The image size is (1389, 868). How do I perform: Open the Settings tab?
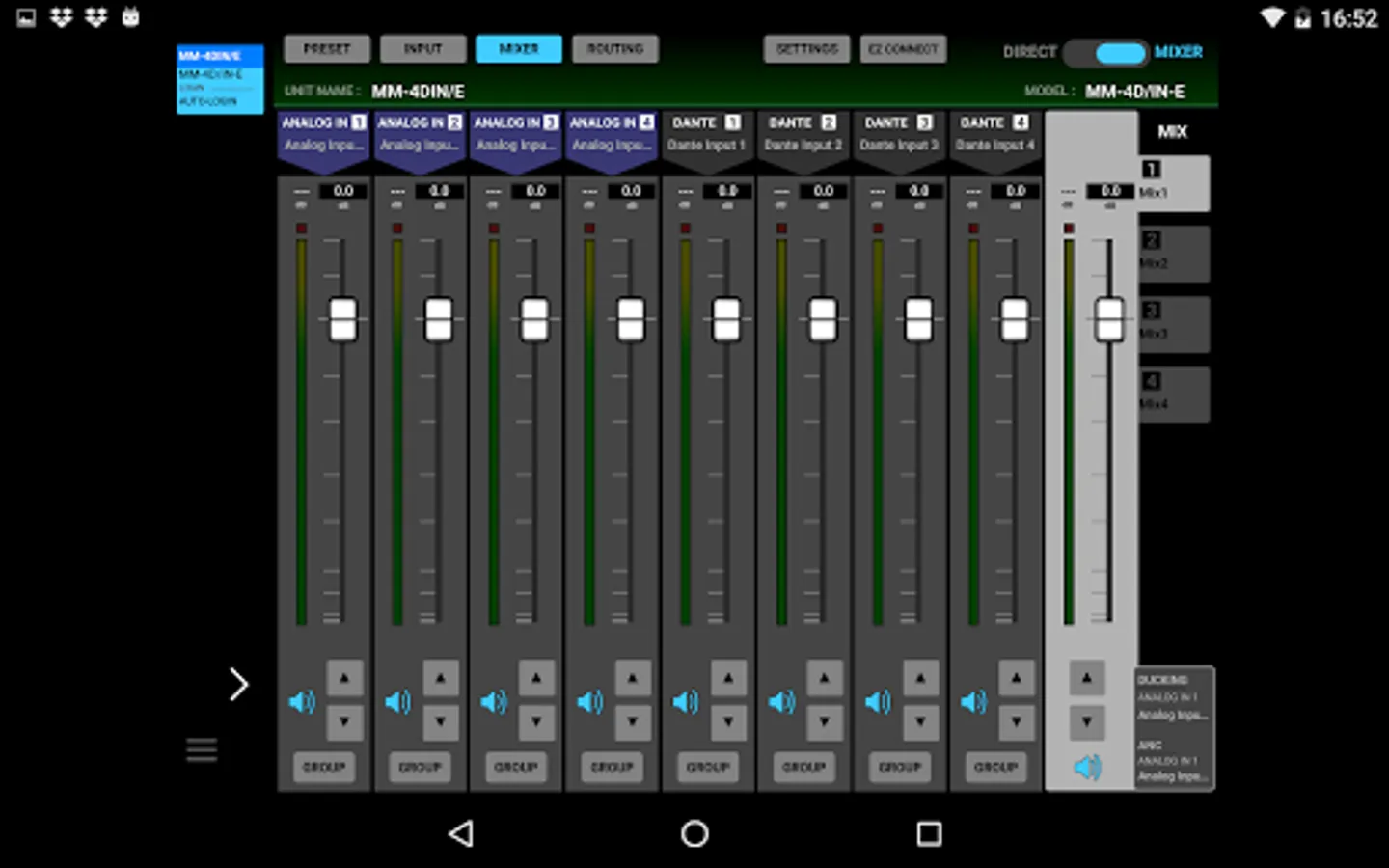[x=807, y=49]
